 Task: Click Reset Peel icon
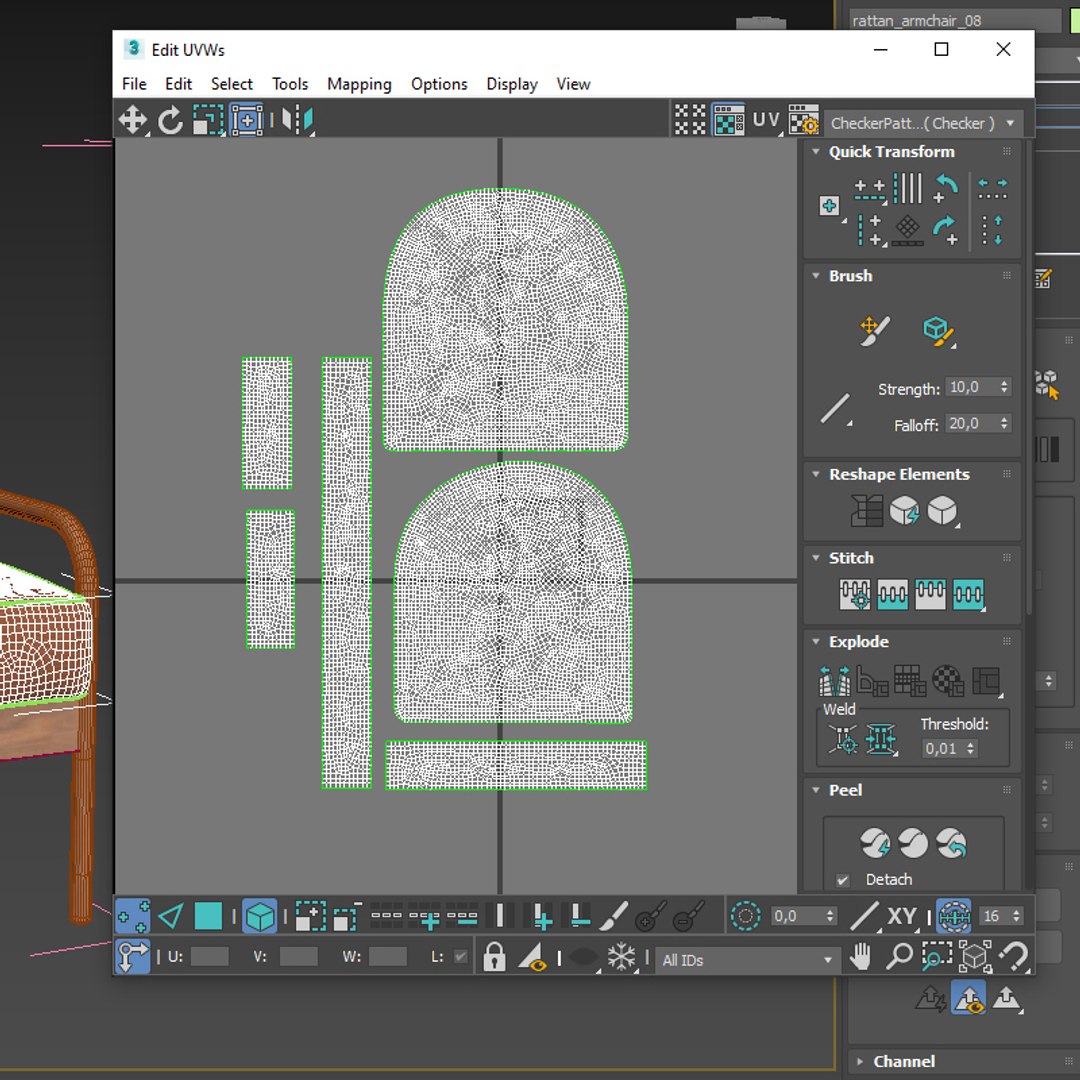point(951,842)
